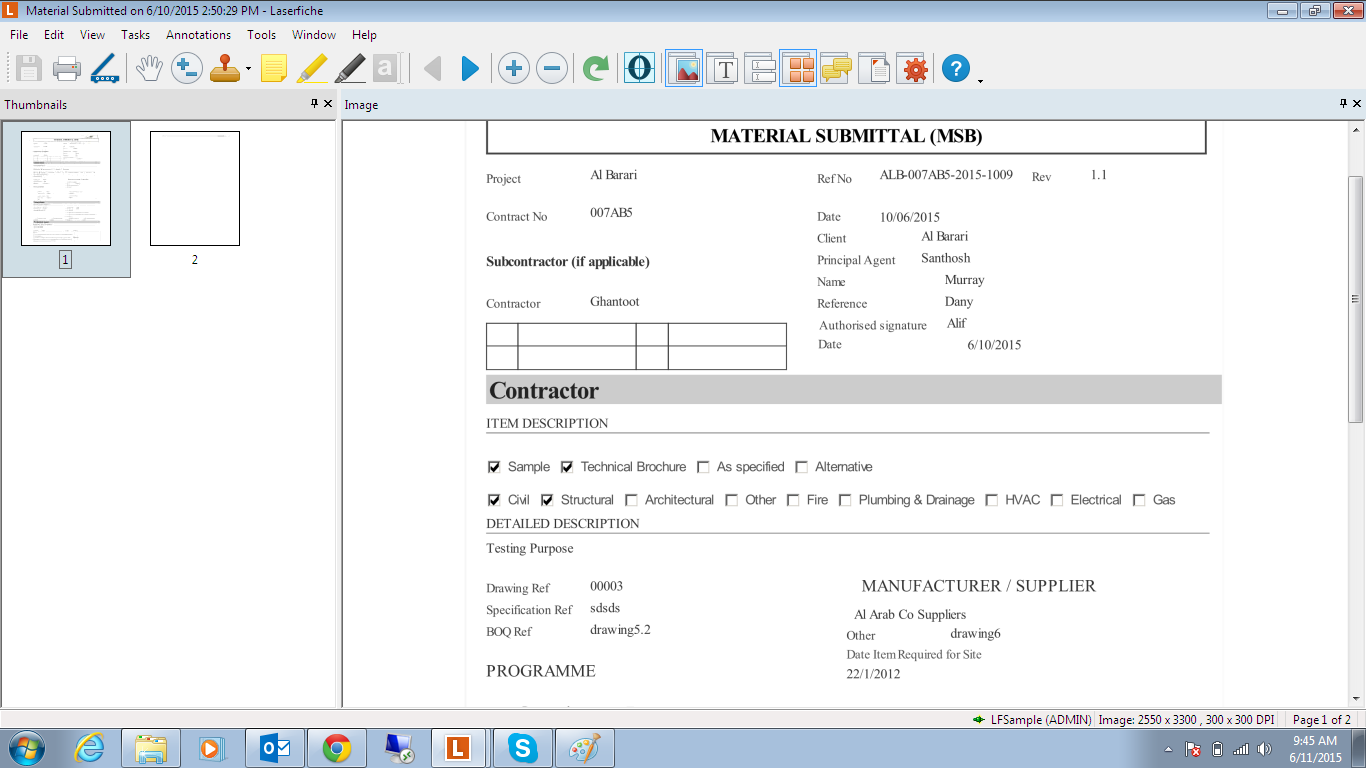This screenshot has width=1366, height=768.
Task: Click the Print icon in toolbar
Action: click(x=67, y=68)
